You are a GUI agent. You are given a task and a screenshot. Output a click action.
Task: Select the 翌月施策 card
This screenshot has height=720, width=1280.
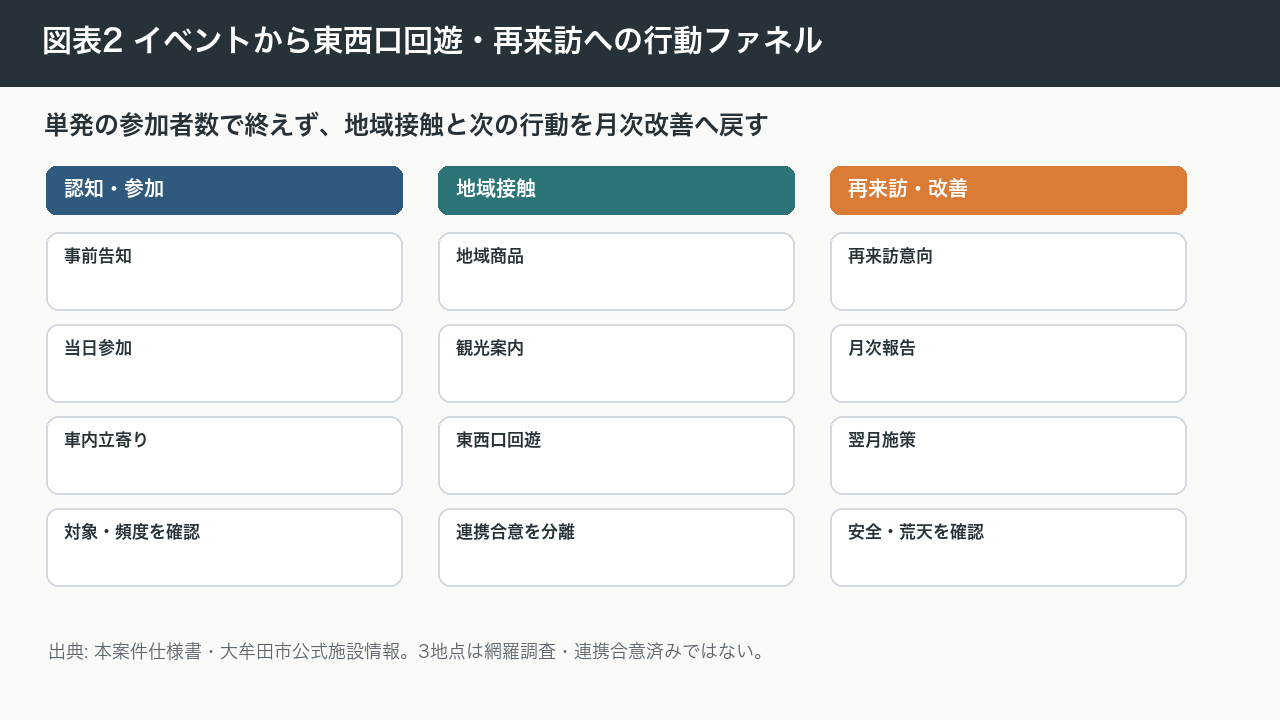pos(1008,456)
